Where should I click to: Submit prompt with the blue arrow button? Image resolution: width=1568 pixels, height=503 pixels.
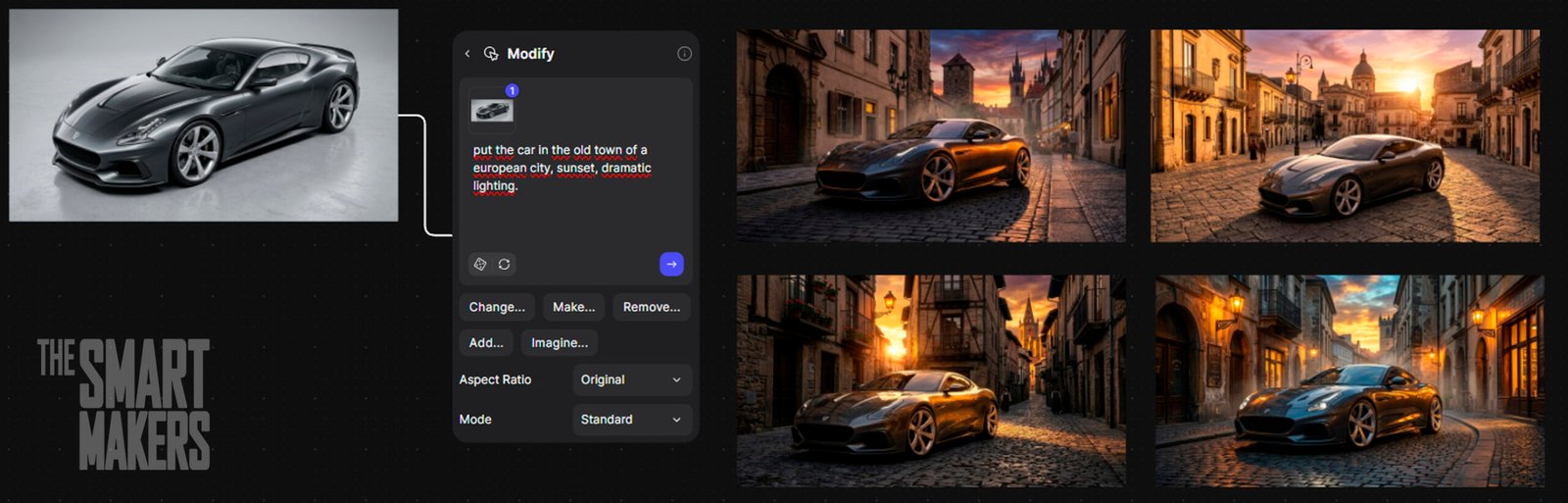point(671,264)
